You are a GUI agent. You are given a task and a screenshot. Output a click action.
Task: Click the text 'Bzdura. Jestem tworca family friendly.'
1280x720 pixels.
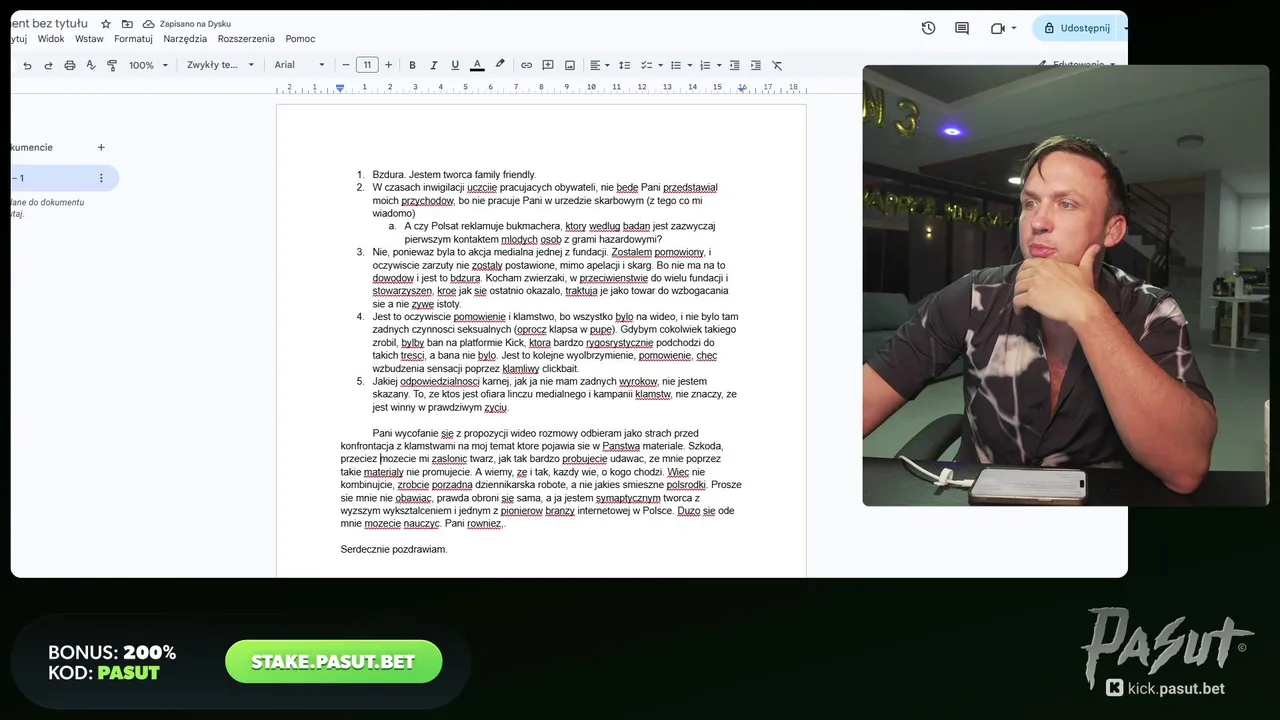(454, 174)
